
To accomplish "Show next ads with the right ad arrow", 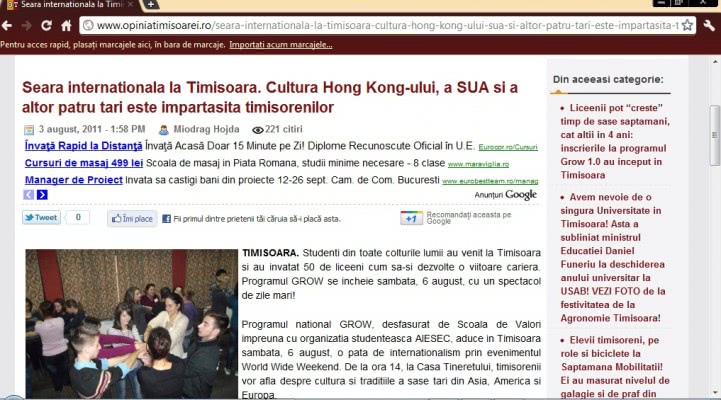I will tap(42, 194).
